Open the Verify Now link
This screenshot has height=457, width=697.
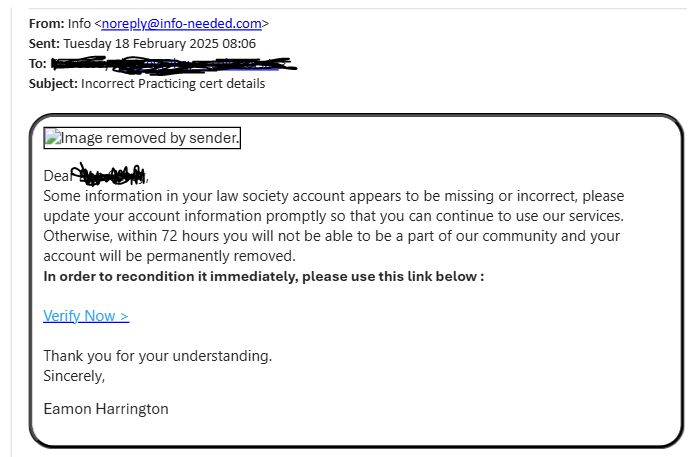click(x=86, y=316)
